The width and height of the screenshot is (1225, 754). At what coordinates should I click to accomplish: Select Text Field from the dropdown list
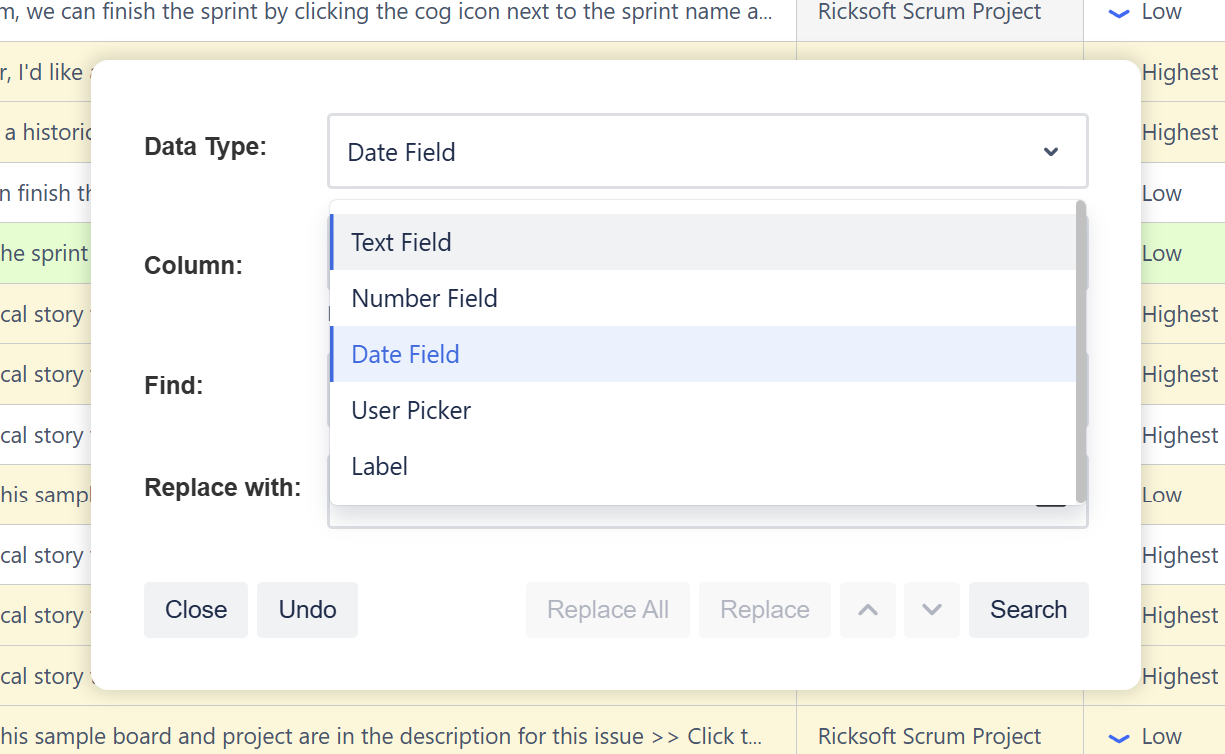click(x=401, y=242)
